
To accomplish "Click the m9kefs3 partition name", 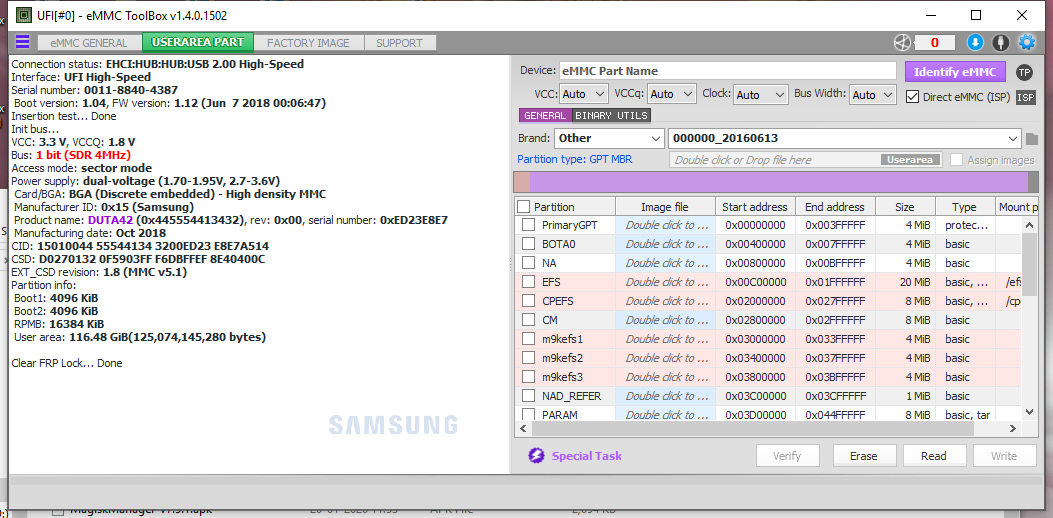I will [562, 377].
